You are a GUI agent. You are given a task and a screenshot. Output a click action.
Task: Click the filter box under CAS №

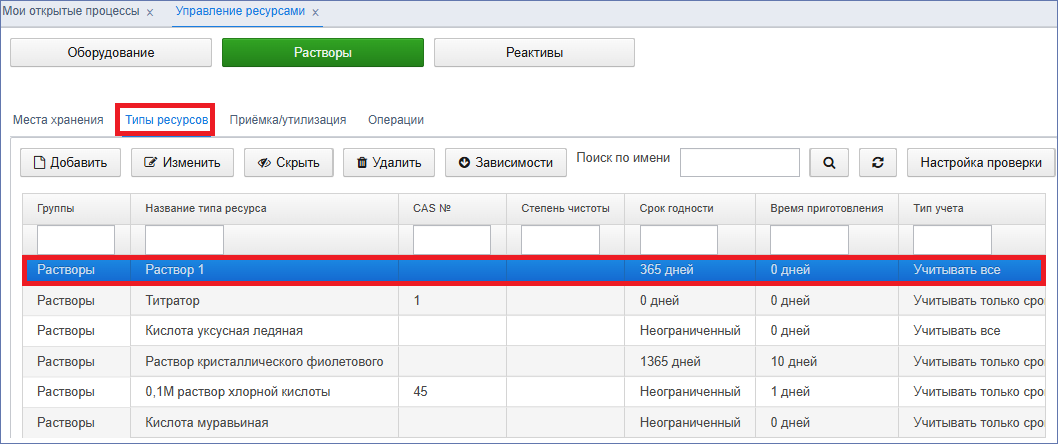click(452, 240)
